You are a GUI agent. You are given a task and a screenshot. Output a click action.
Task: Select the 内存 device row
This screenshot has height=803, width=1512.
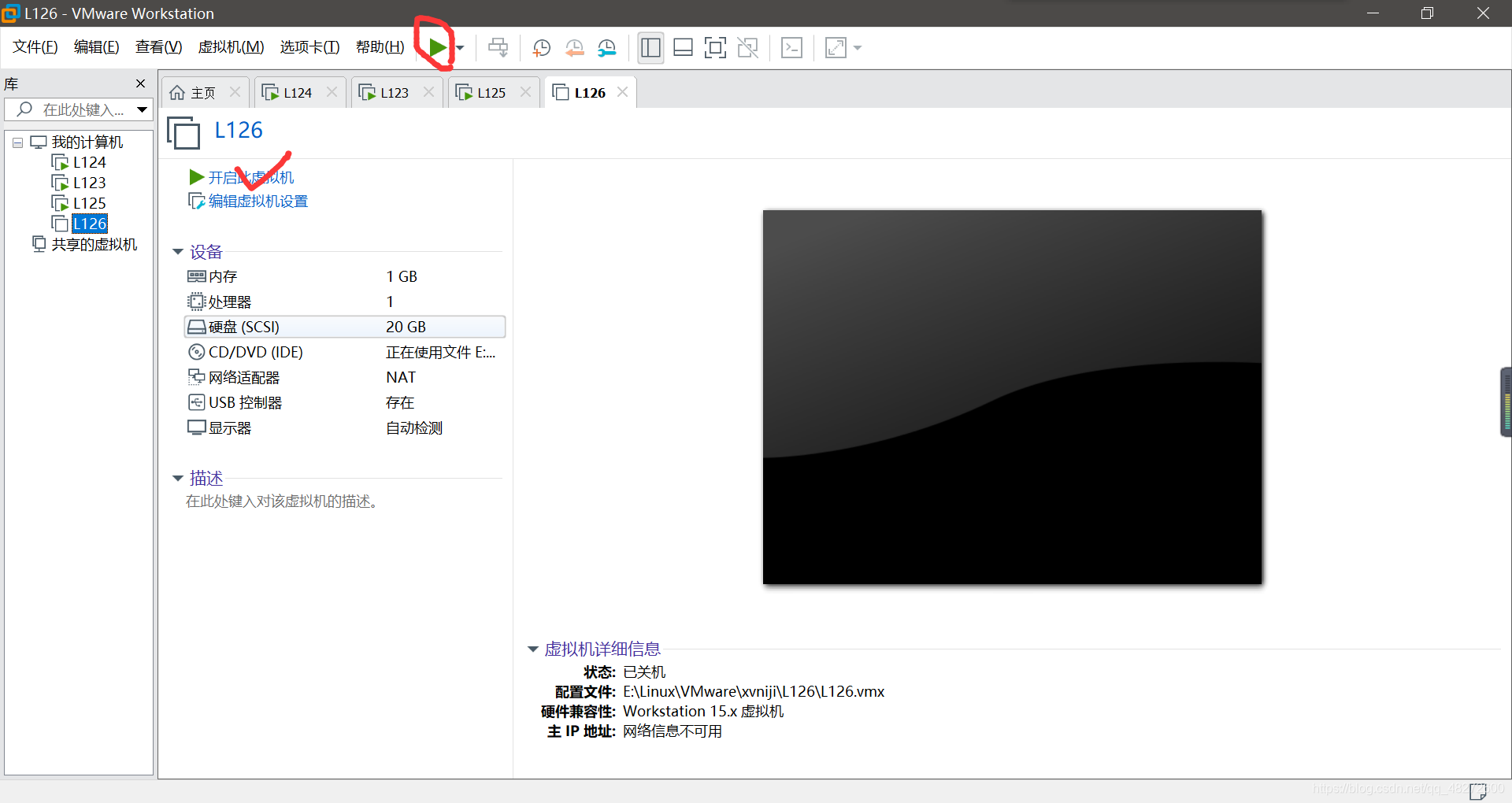(345, 276)
